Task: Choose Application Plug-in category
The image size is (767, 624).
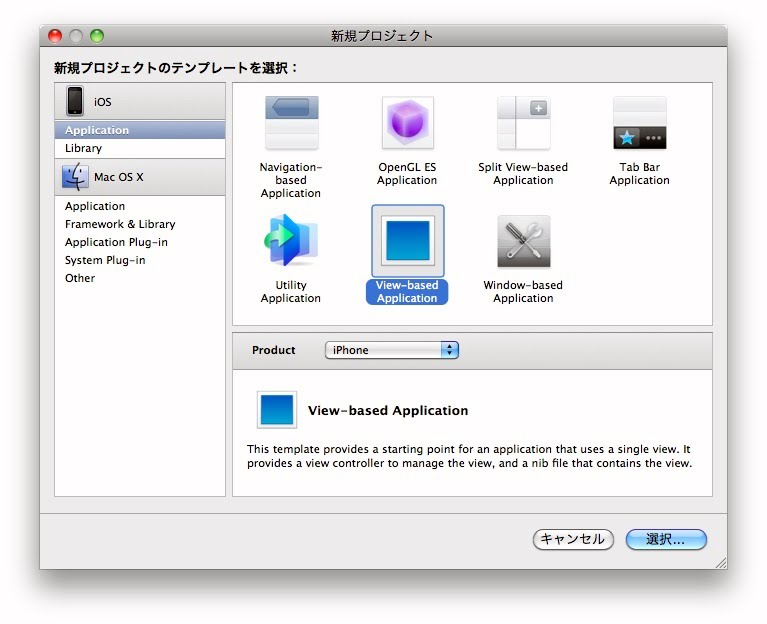Action: pyautogui.click(x=116, y=242)
